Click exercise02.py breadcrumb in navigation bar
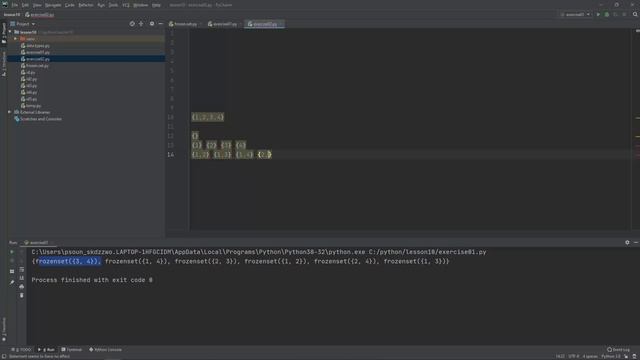Screen dimensions: 640x360 pyautogui.click(x=40, y=15)
